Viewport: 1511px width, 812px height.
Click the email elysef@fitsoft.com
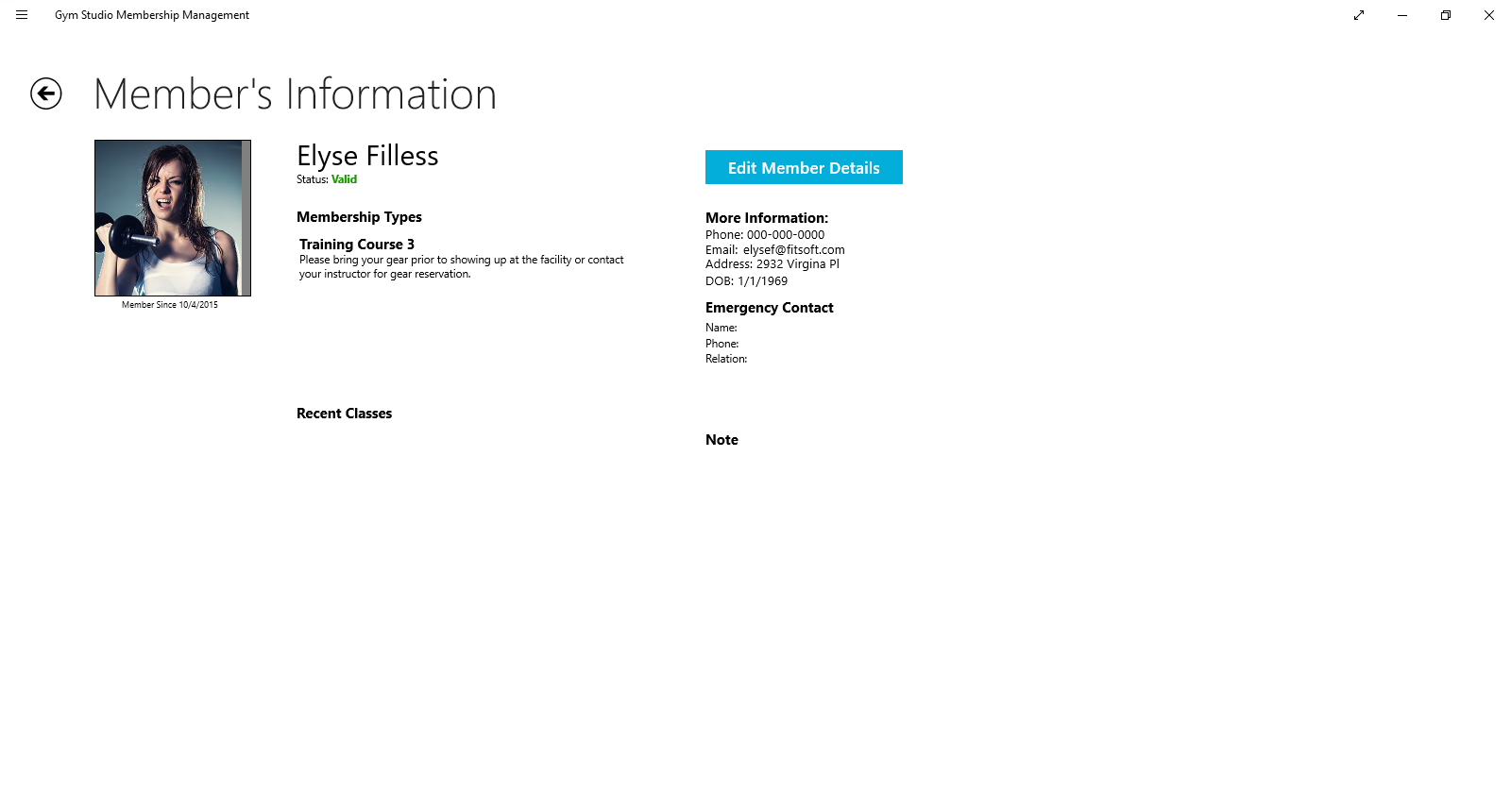794,250
